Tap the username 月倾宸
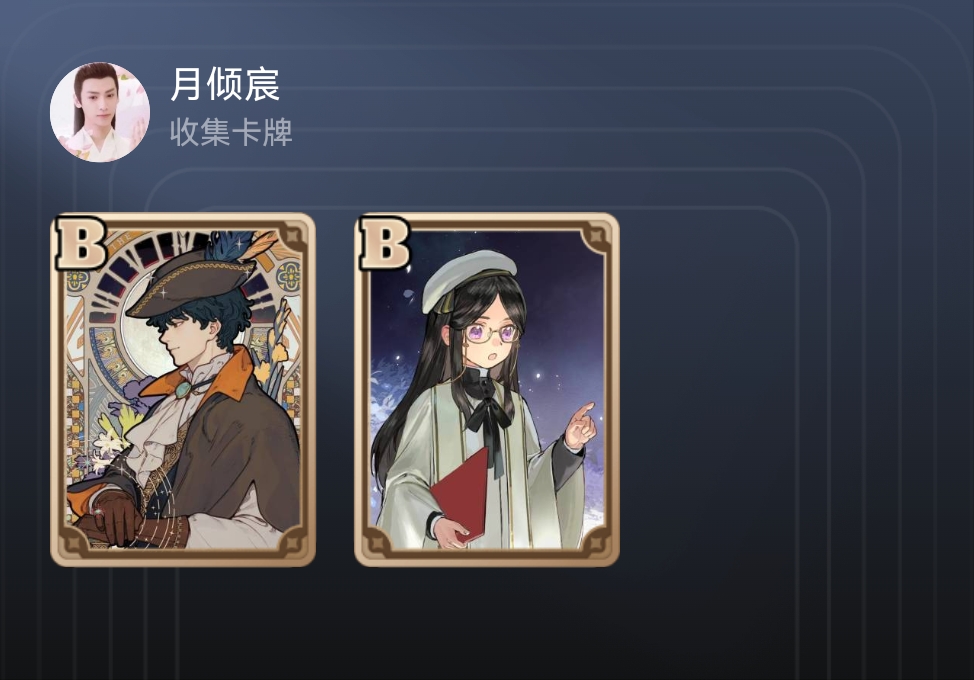This screenshot has height=680, width=974. pyautogui.click(x=225, y=84)
